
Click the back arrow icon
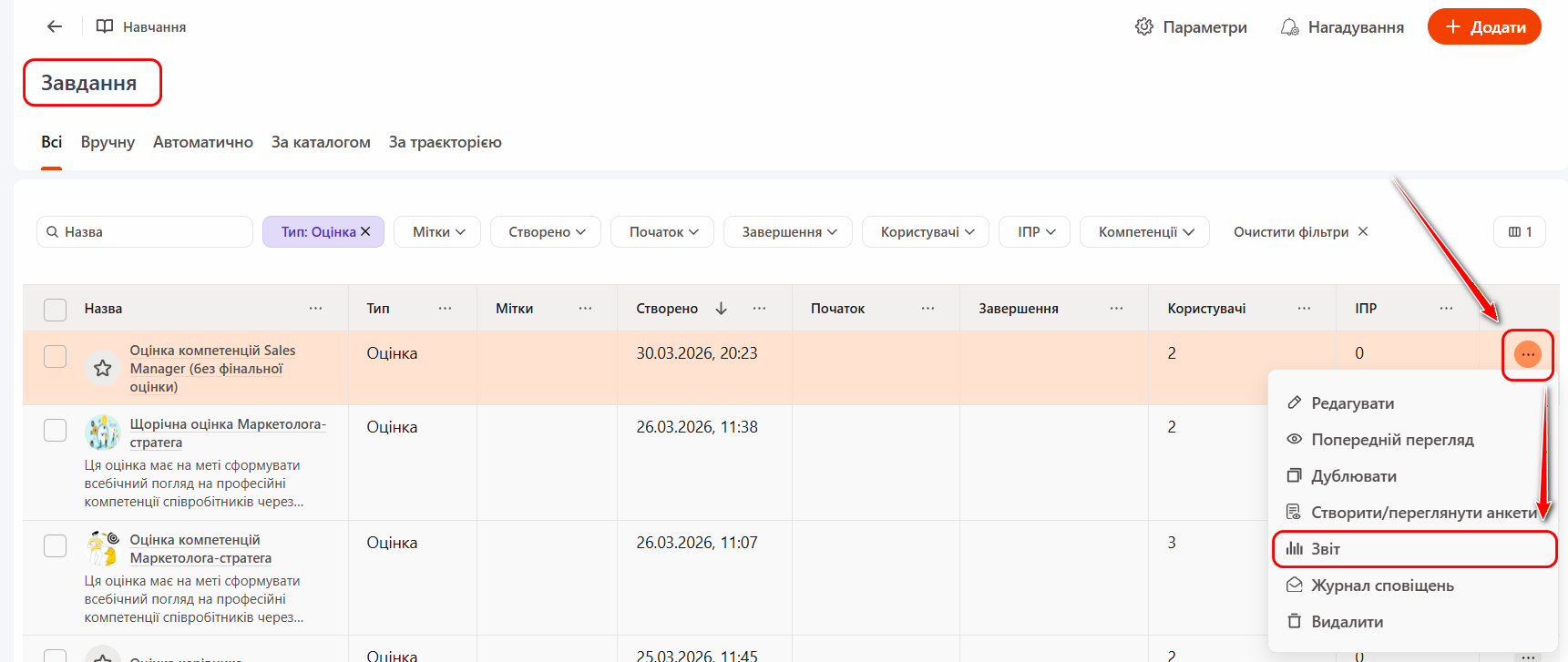tap(55, 27)
